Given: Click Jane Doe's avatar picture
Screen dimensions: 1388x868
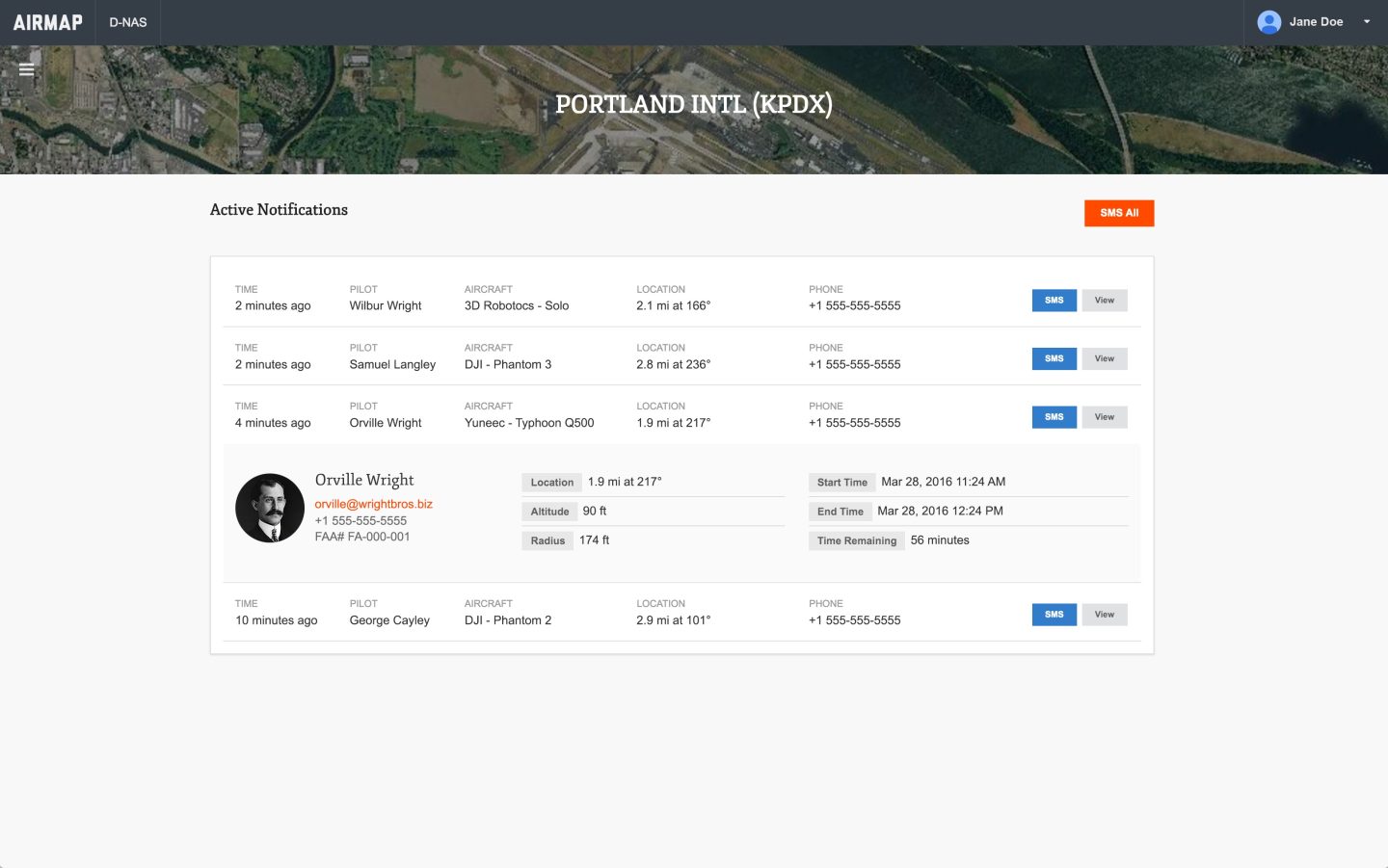Looking at the screenshot, I should point(1268,21).
